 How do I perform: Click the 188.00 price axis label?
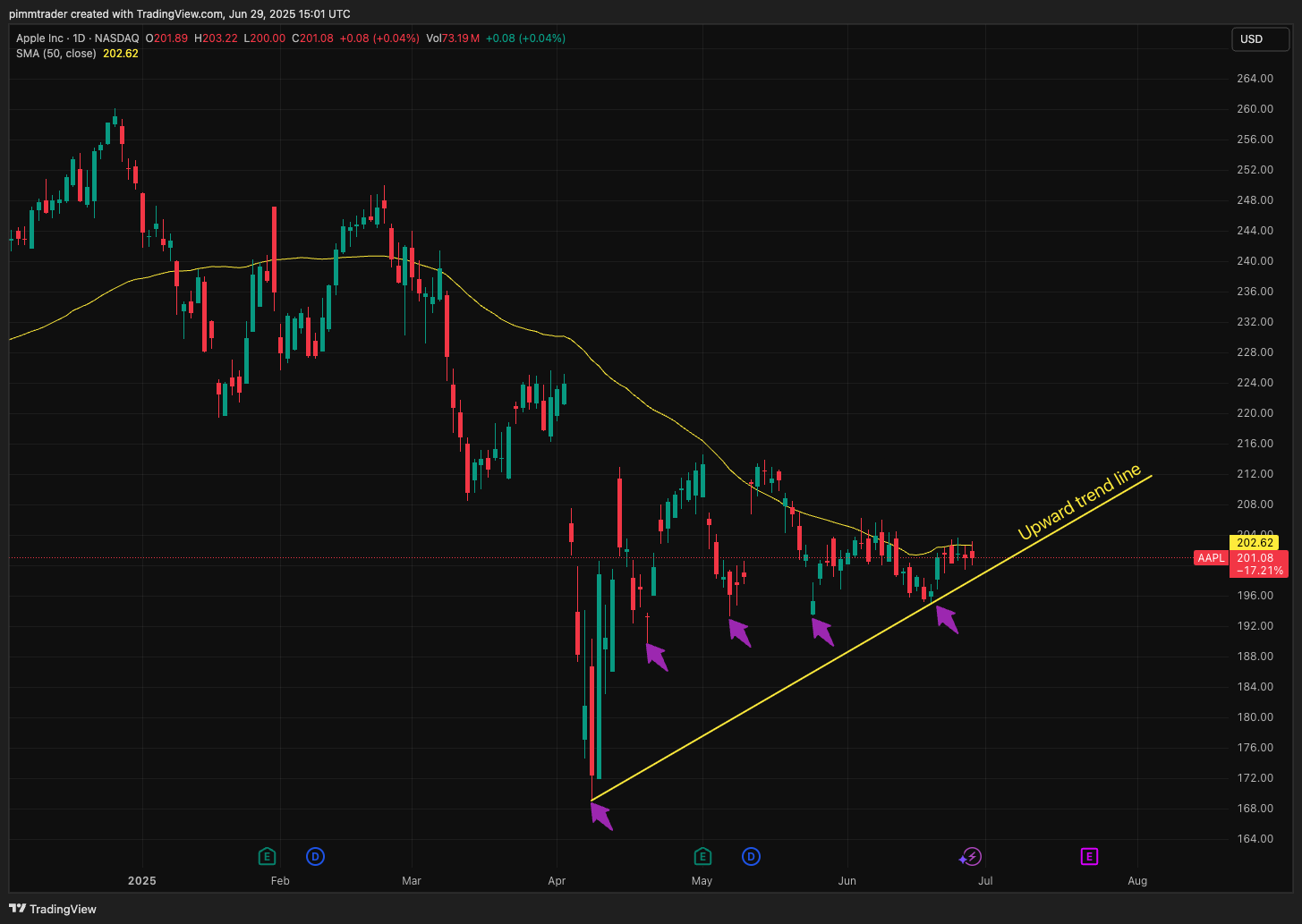coord(1255,657)
